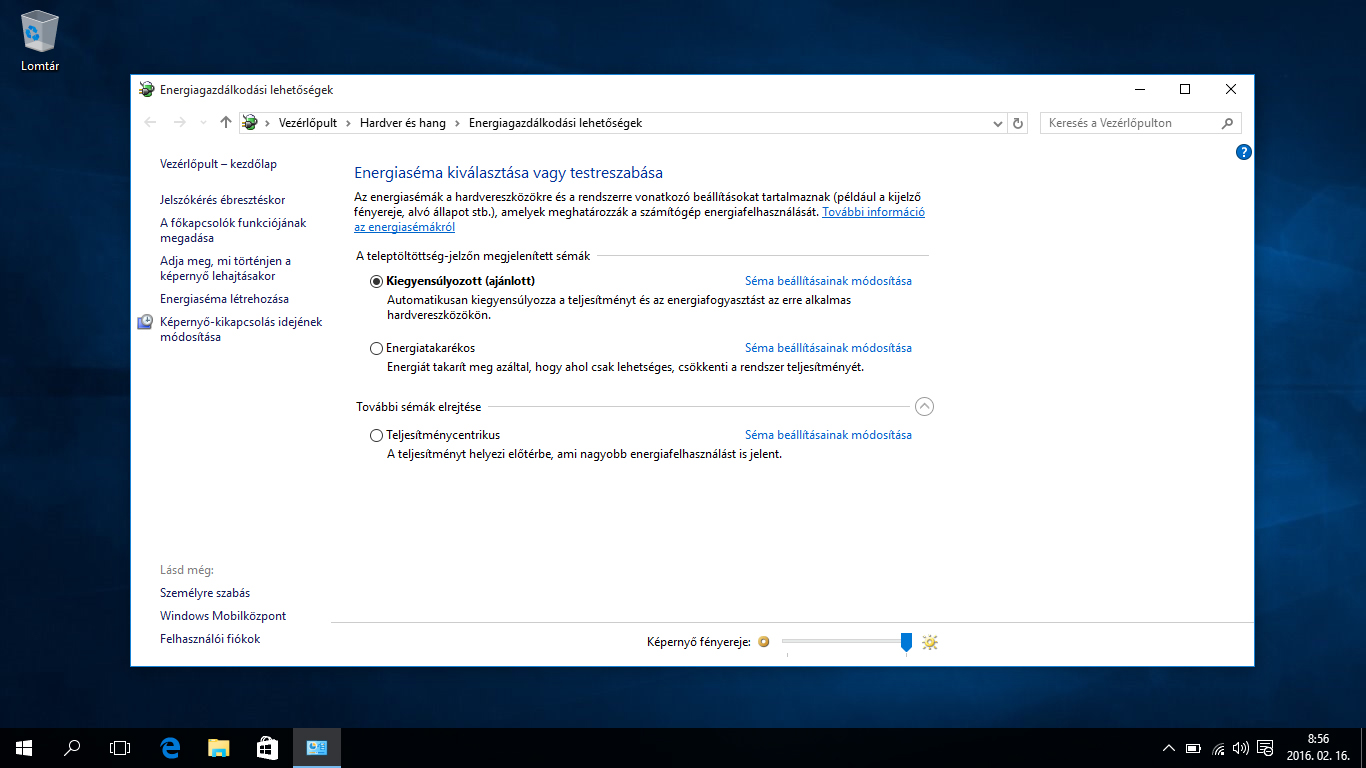Launch the Store app from taskbar
This screenshot has height=768, width=1366.
(267, 747)
